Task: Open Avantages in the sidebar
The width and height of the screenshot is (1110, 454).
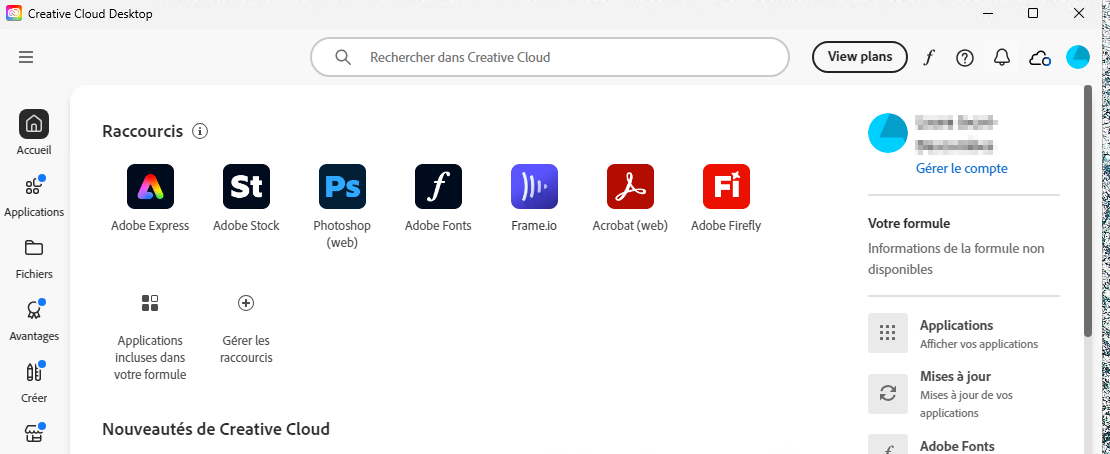Action: [x=34, y=319]
